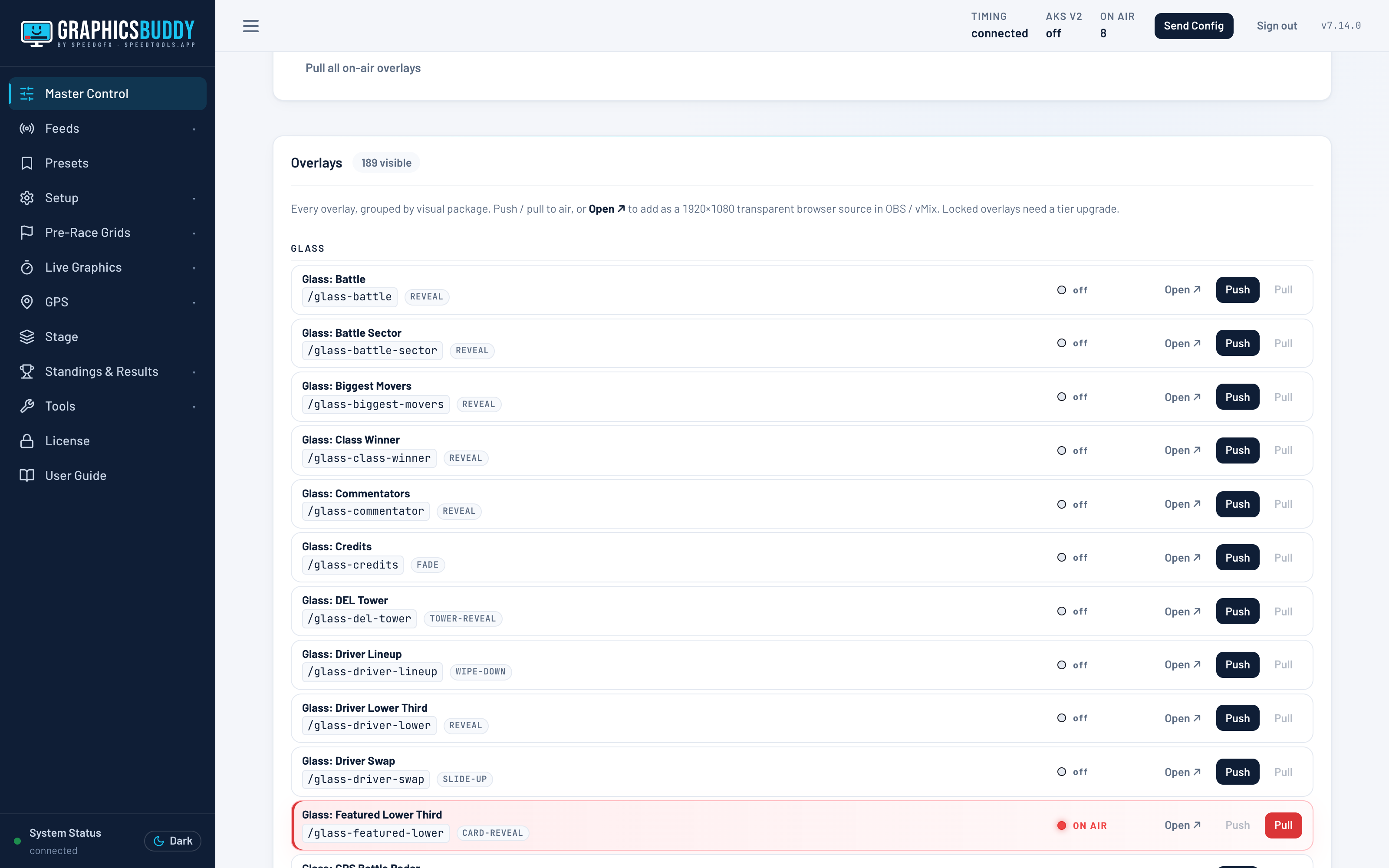Click the Feeds broadcast icon
This screenshot has width=1389, height=868.
pos(27,128)
